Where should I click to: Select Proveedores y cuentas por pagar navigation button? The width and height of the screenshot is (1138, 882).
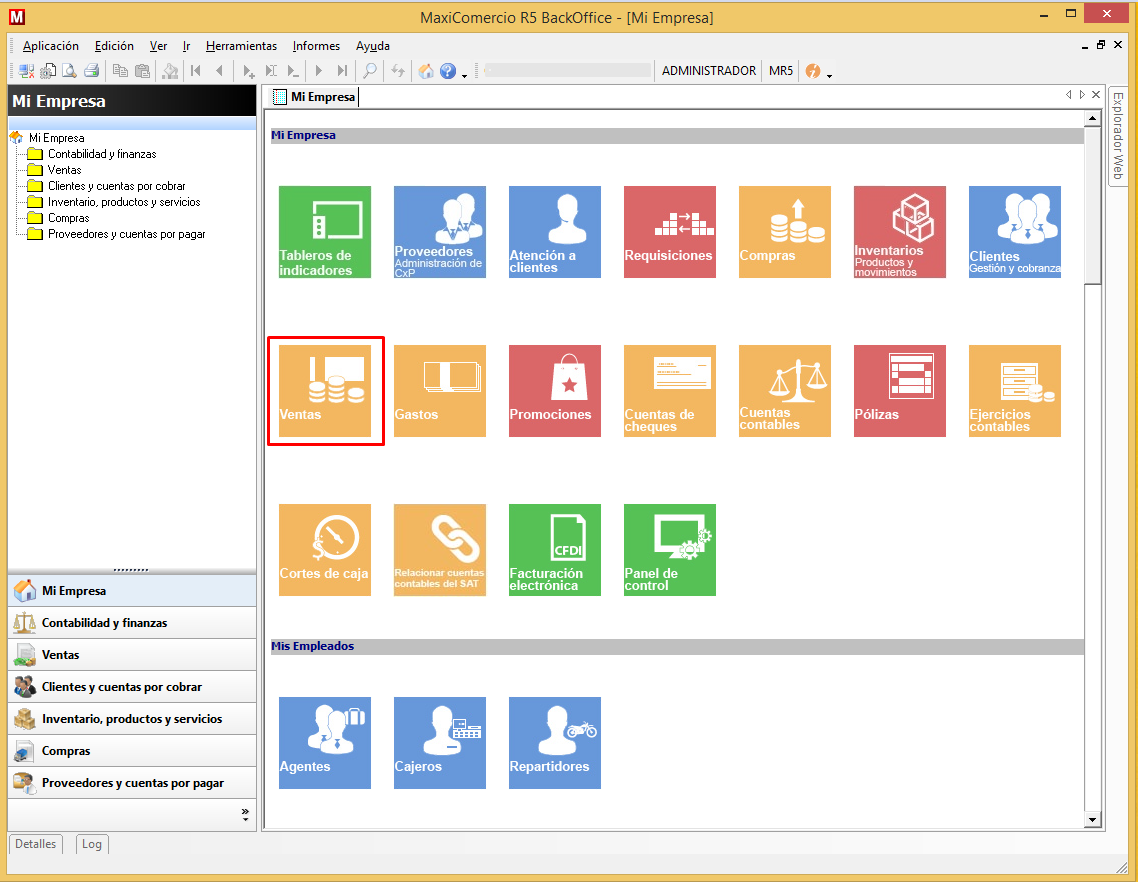(132, 783)
